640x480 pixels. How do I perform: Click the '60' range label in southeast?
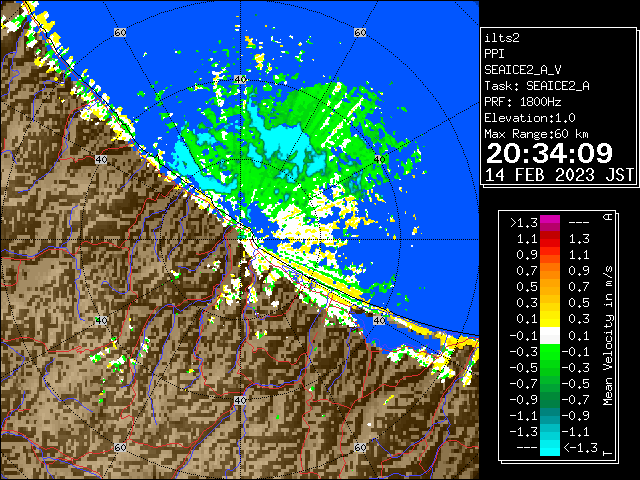point(360,447)
